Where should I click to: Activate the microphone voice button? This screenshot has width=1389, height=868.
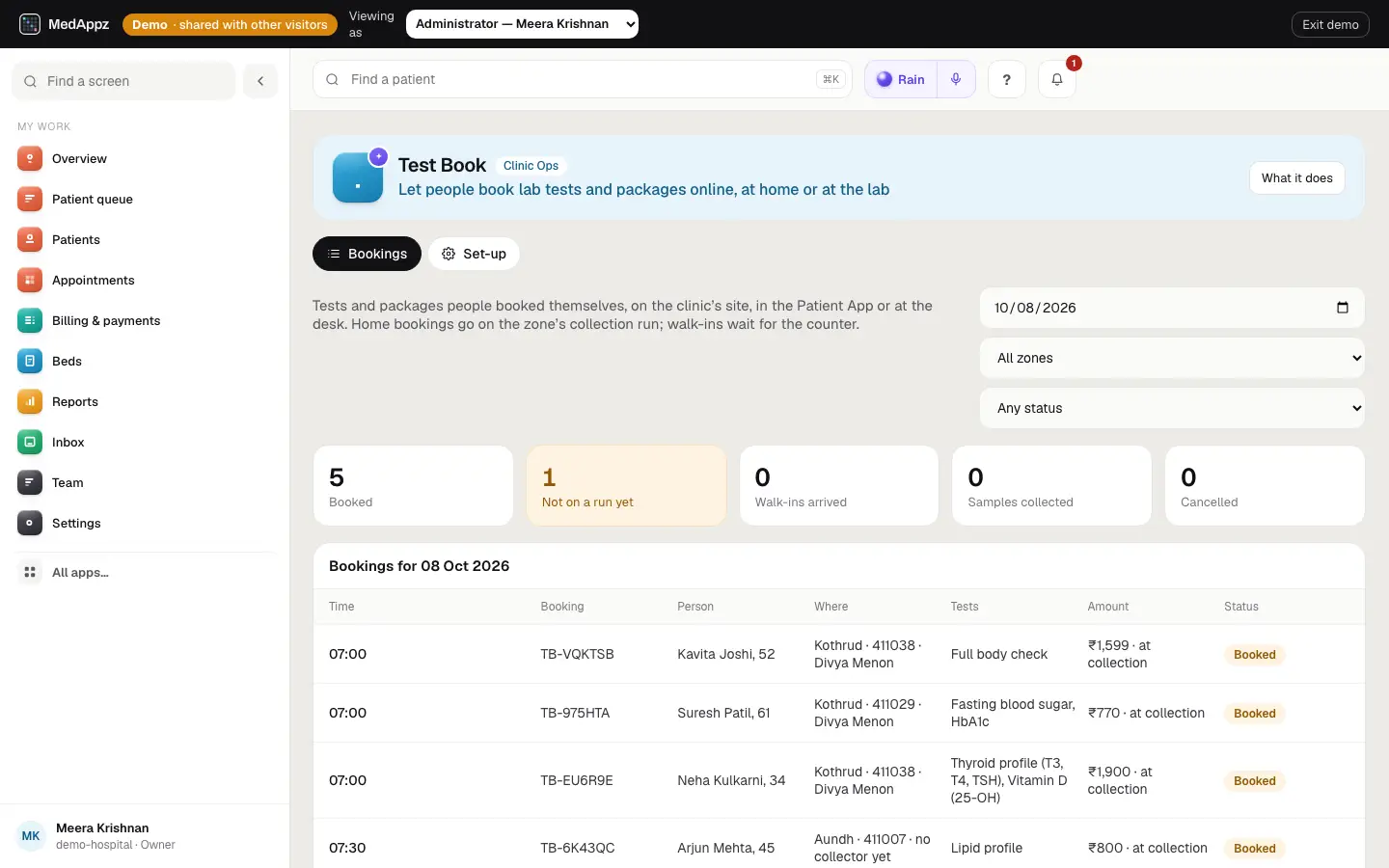tap(956, 79)
